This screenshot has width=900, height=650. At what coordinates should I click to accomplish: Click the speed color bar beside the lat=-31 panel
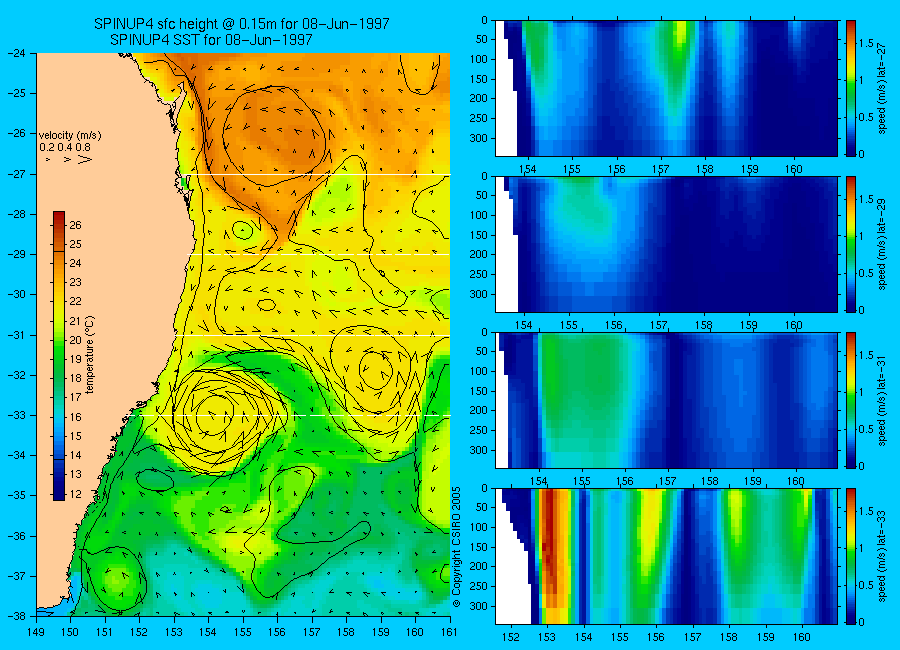(x=850, y=400)
